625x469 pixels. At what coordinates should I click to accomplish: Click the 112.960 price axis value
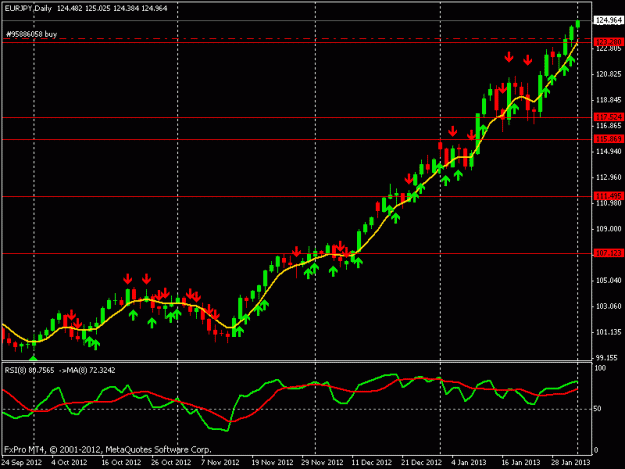(608, 177)
